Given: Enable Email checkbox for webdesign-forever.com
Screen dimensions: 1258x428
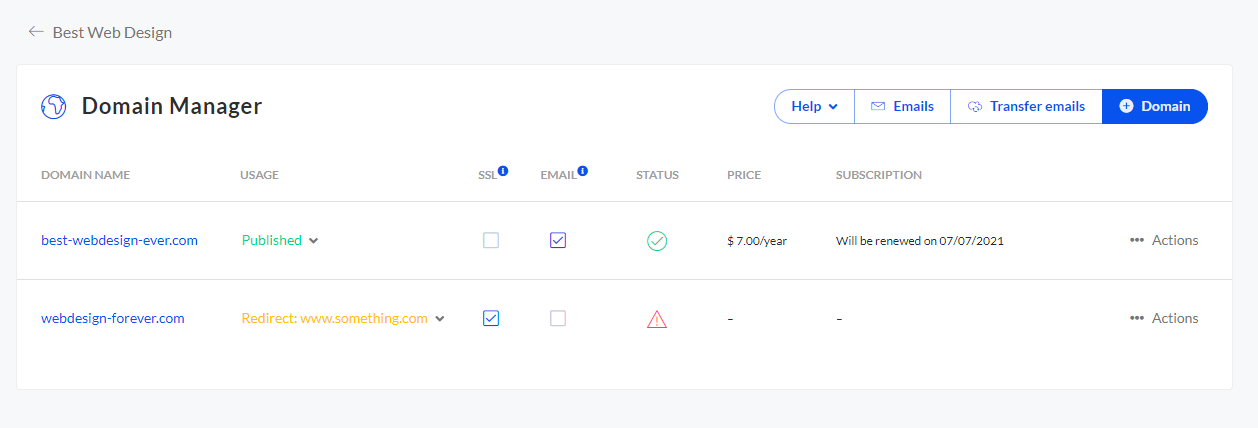Looking at the screenshot, I should coord(558,318).
